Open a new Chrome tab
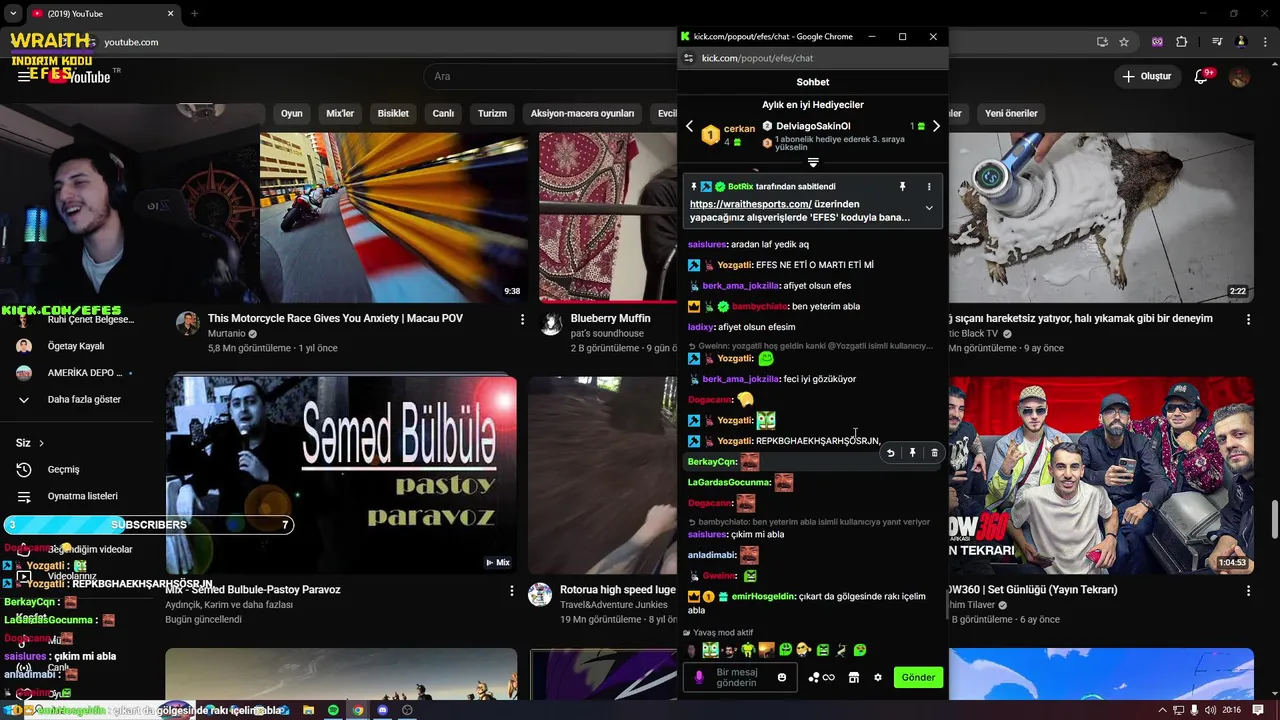This screenshot has width=1280, height=720. tap(194, 14)
